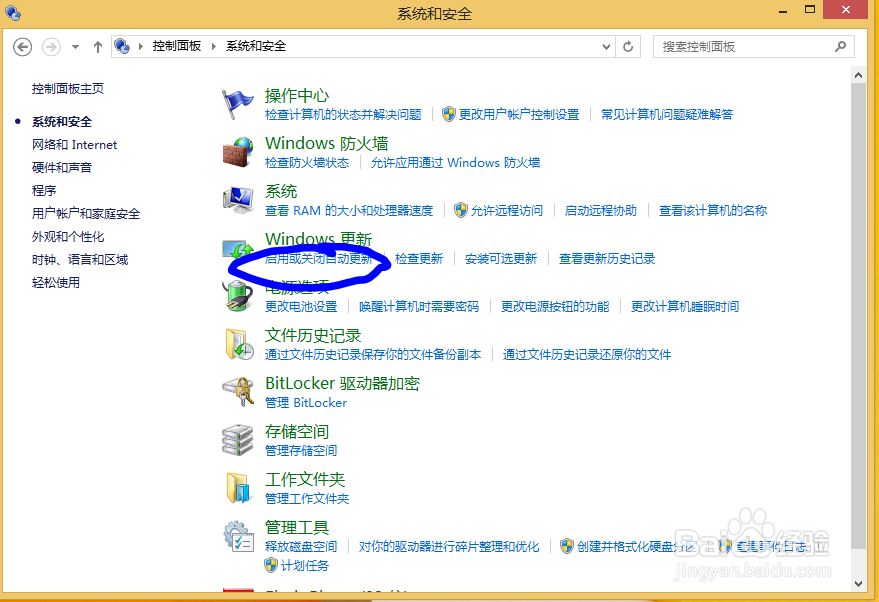This screenshot has width=879, height=602.
Task: Open the Windows Firewall brick wall icon
Action: click(x=238, y=152)
